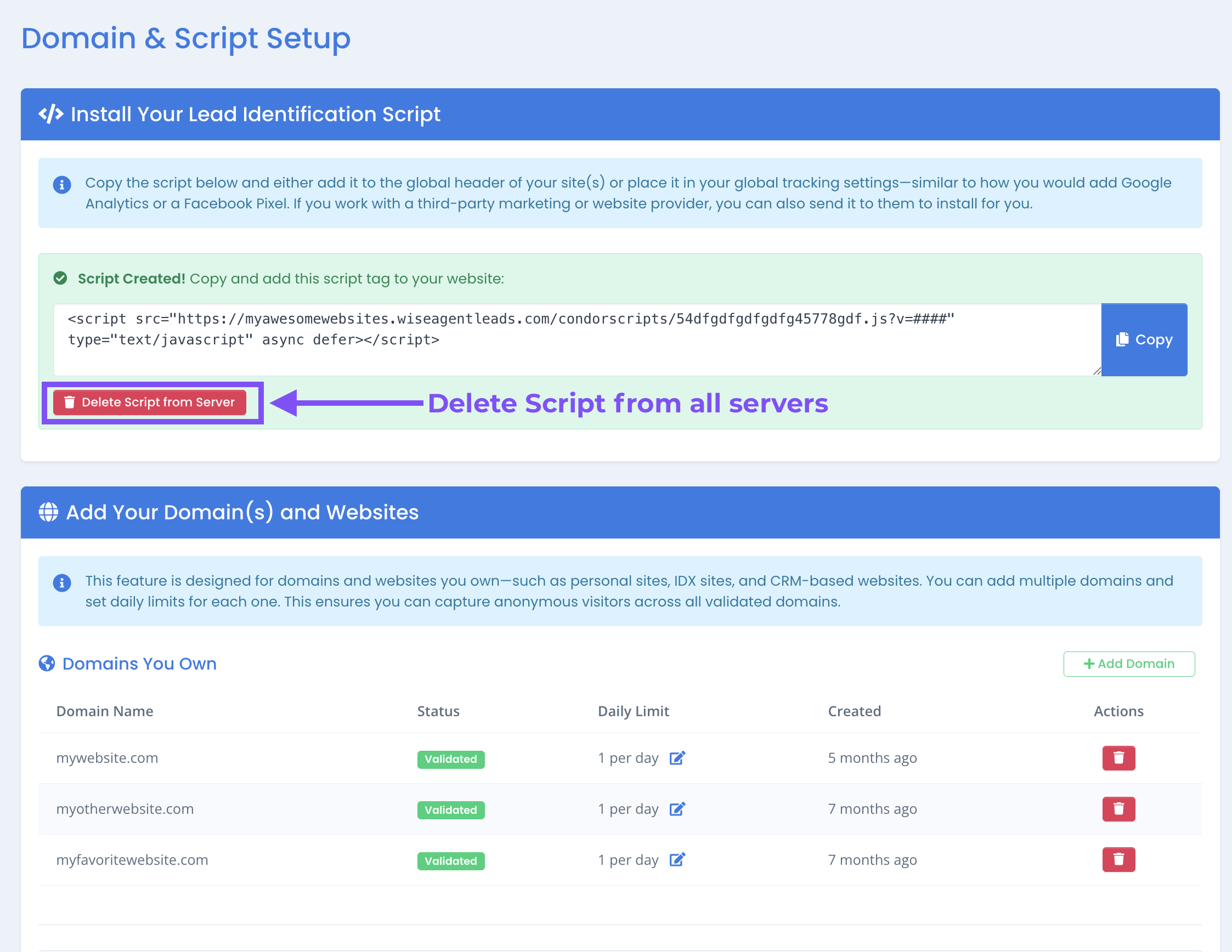Delete the myotherwebsite.com domain
This screenshot has height=952, width=1232.
1118,809
